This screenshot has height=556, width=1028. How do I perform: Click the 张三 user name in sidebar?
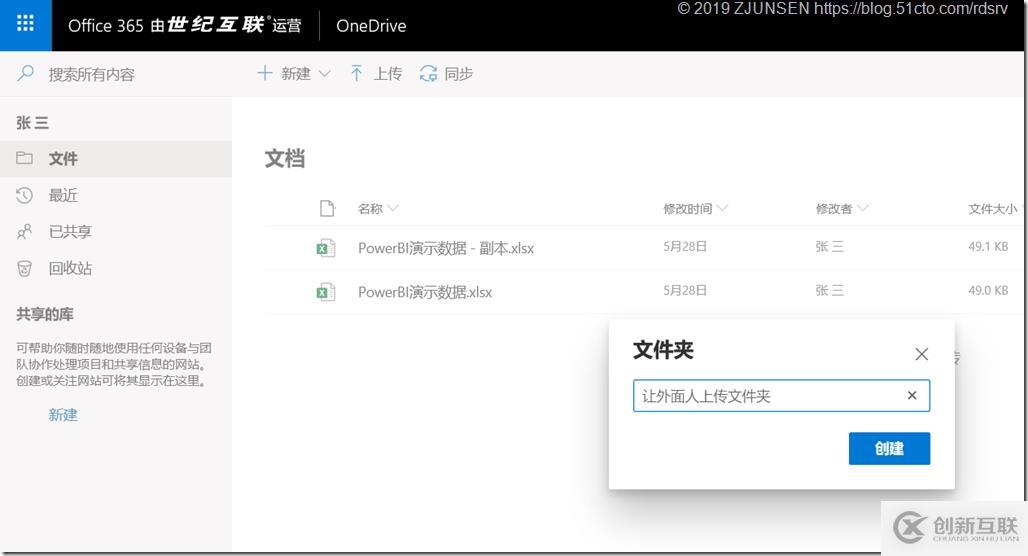[x=33, y=123]
